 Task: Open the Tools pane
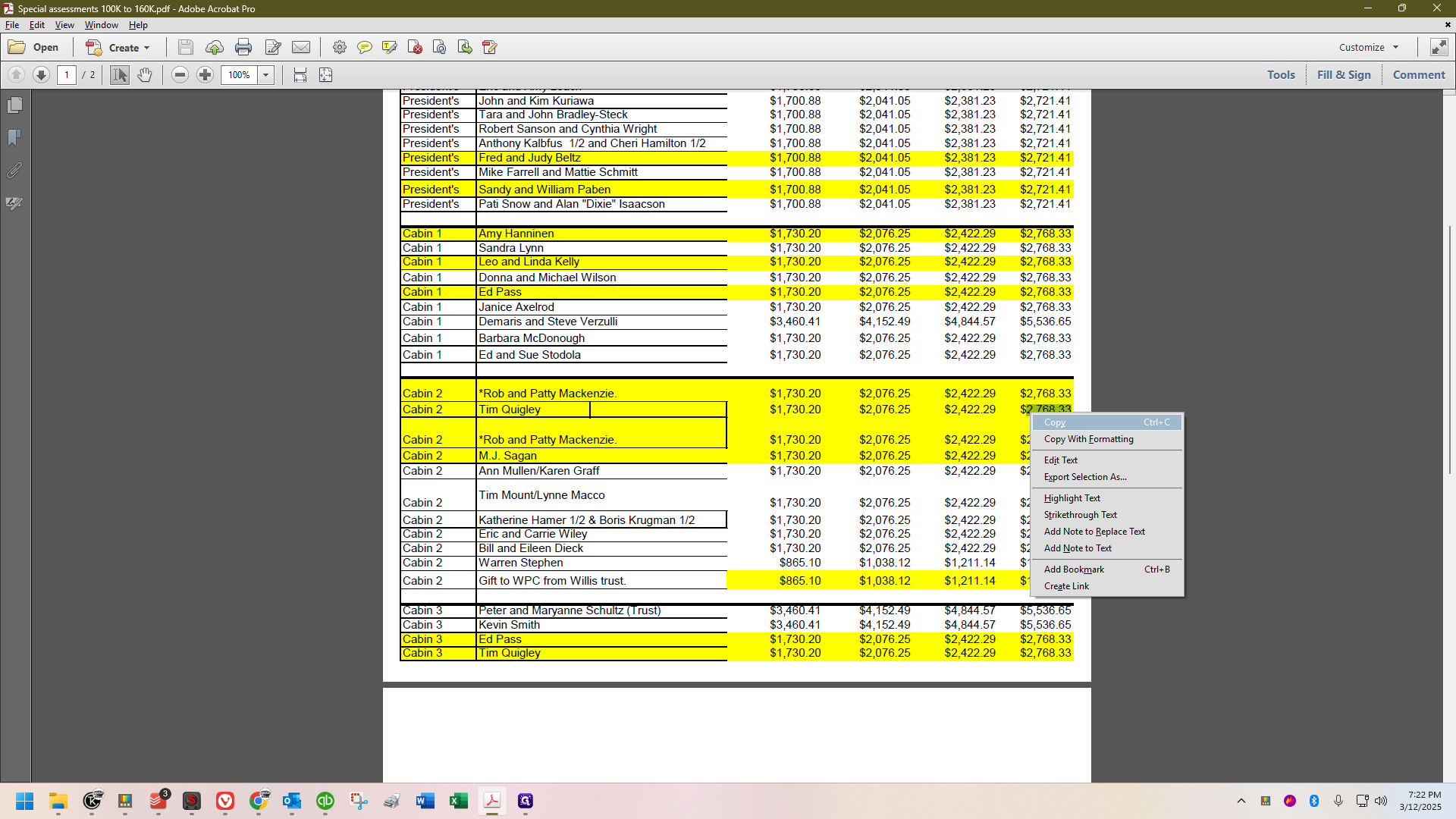(1281, 74)
